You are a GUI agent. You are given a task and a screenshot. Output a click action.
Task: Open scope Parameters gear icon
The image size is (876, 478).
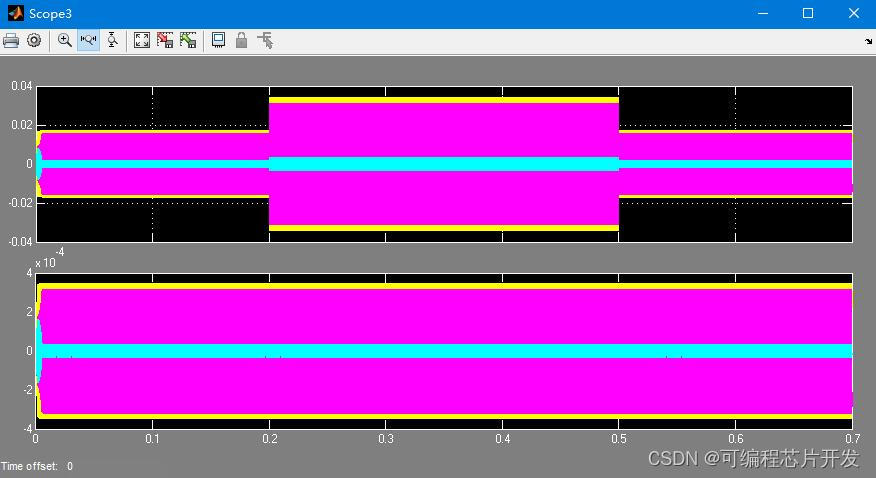[34, 41]
